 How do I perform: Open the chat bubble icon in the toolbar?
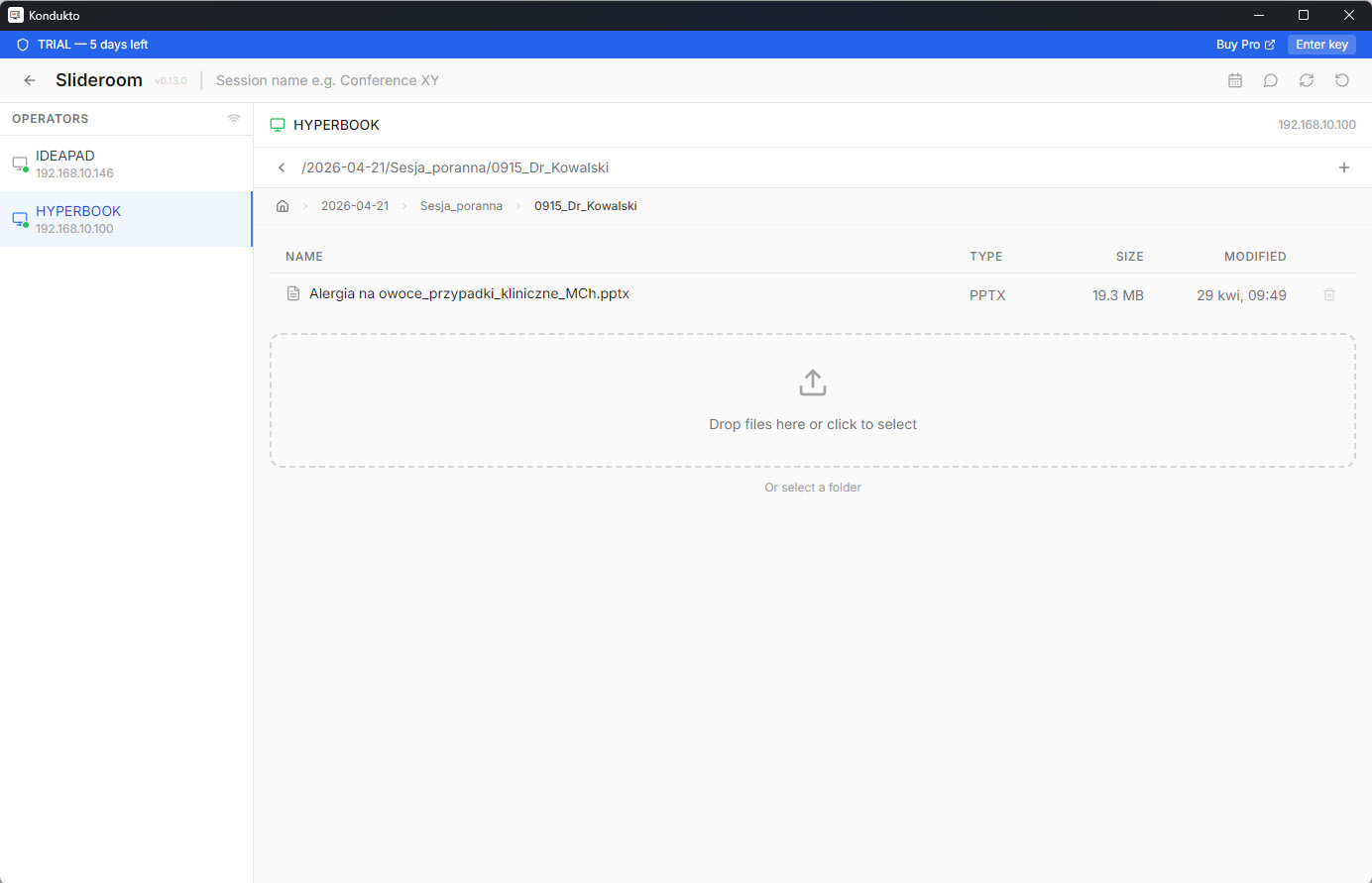(1271, 80)
